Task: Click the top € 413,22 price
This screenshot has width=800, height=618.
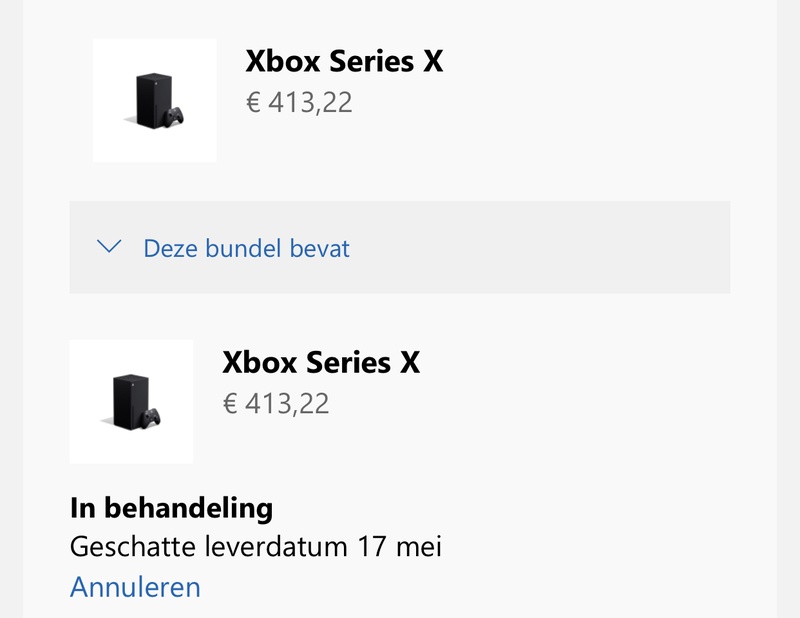Action: coord(299,102)
